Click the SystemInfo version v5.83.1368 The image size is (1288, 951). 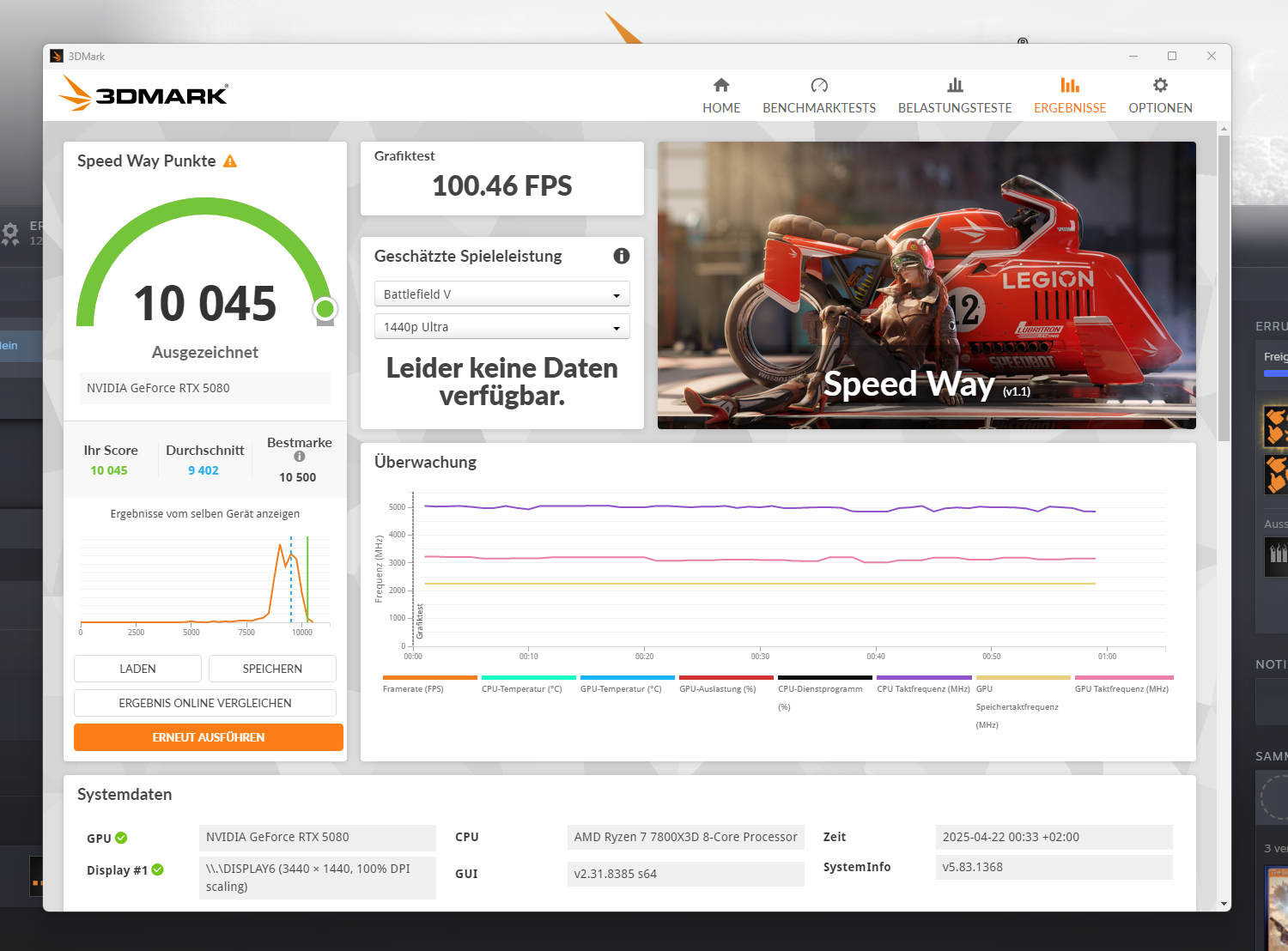[1054, 867]
